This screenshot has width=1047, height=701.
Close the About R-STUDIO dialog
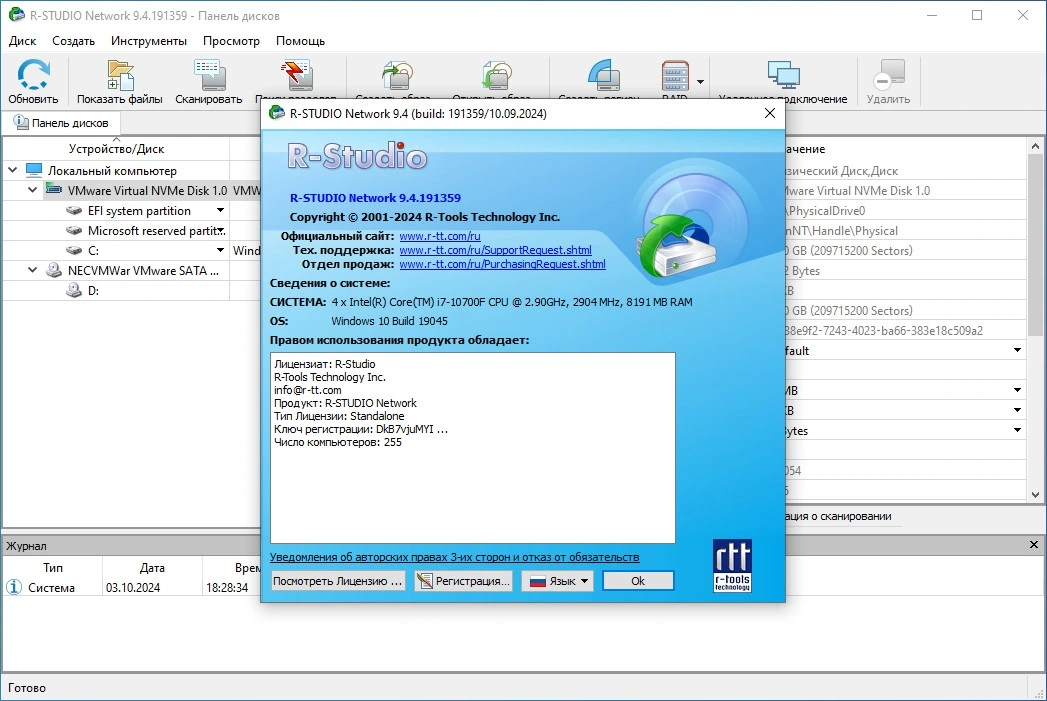[x=770, y=113]
